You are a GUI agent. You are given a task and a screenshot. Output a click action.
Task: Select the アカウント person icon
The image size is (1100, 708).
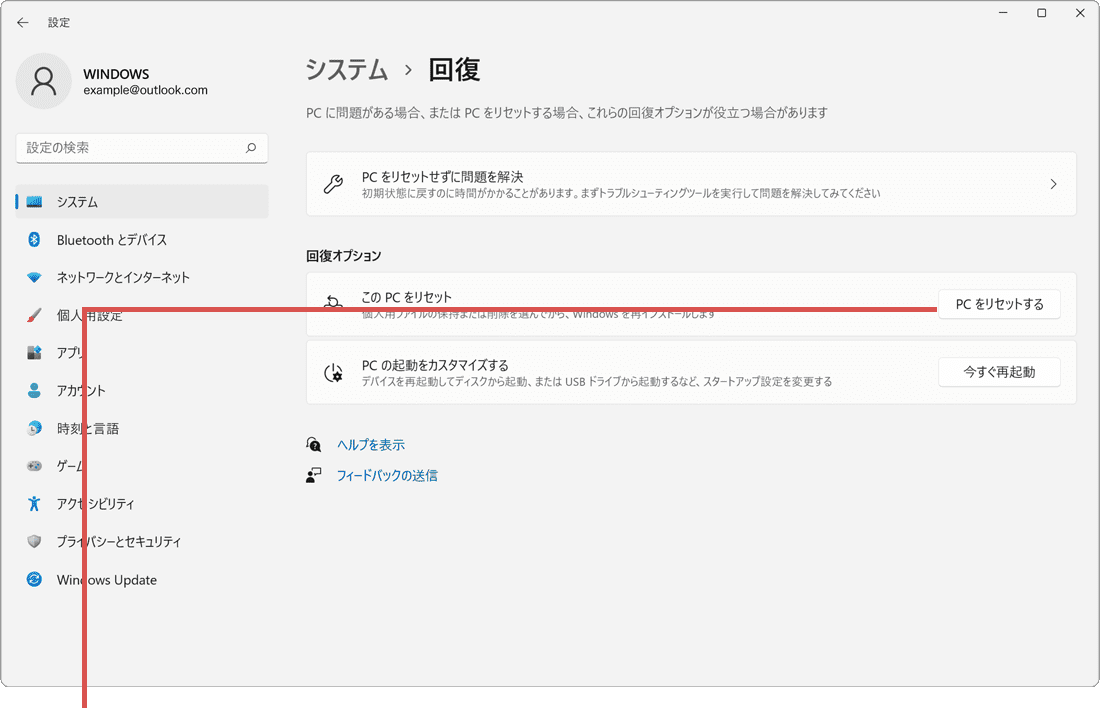33,391
